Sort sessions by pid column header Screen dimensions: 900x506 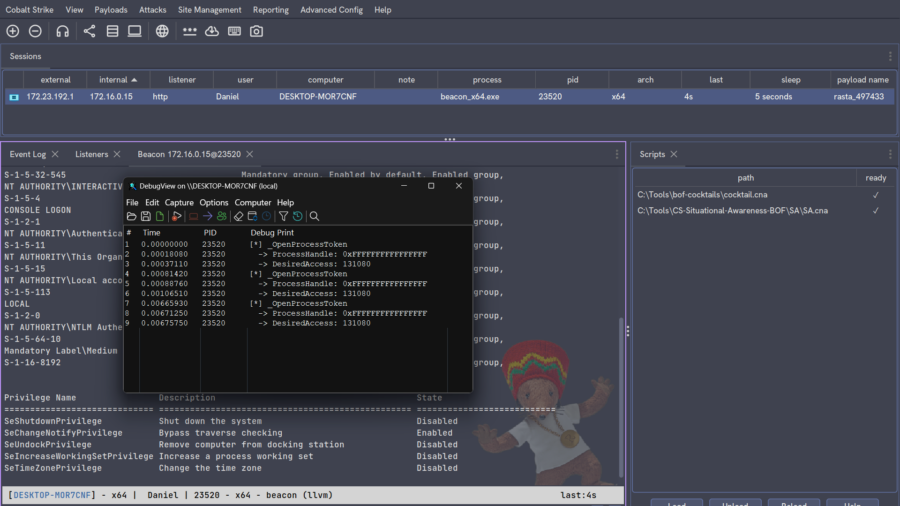[x=572, y=80]
